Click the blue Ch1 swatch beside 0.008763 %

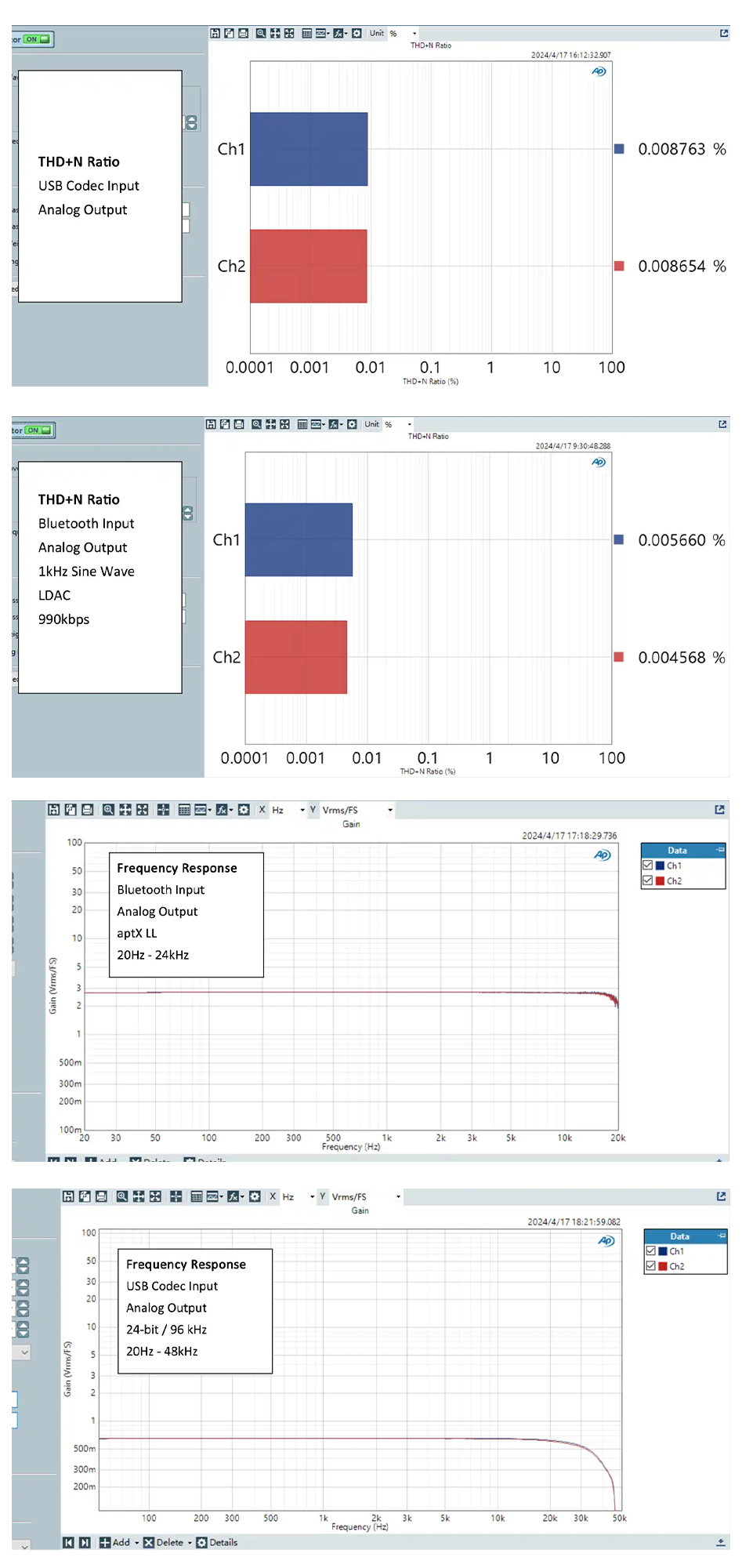click(x=619, y=149)
